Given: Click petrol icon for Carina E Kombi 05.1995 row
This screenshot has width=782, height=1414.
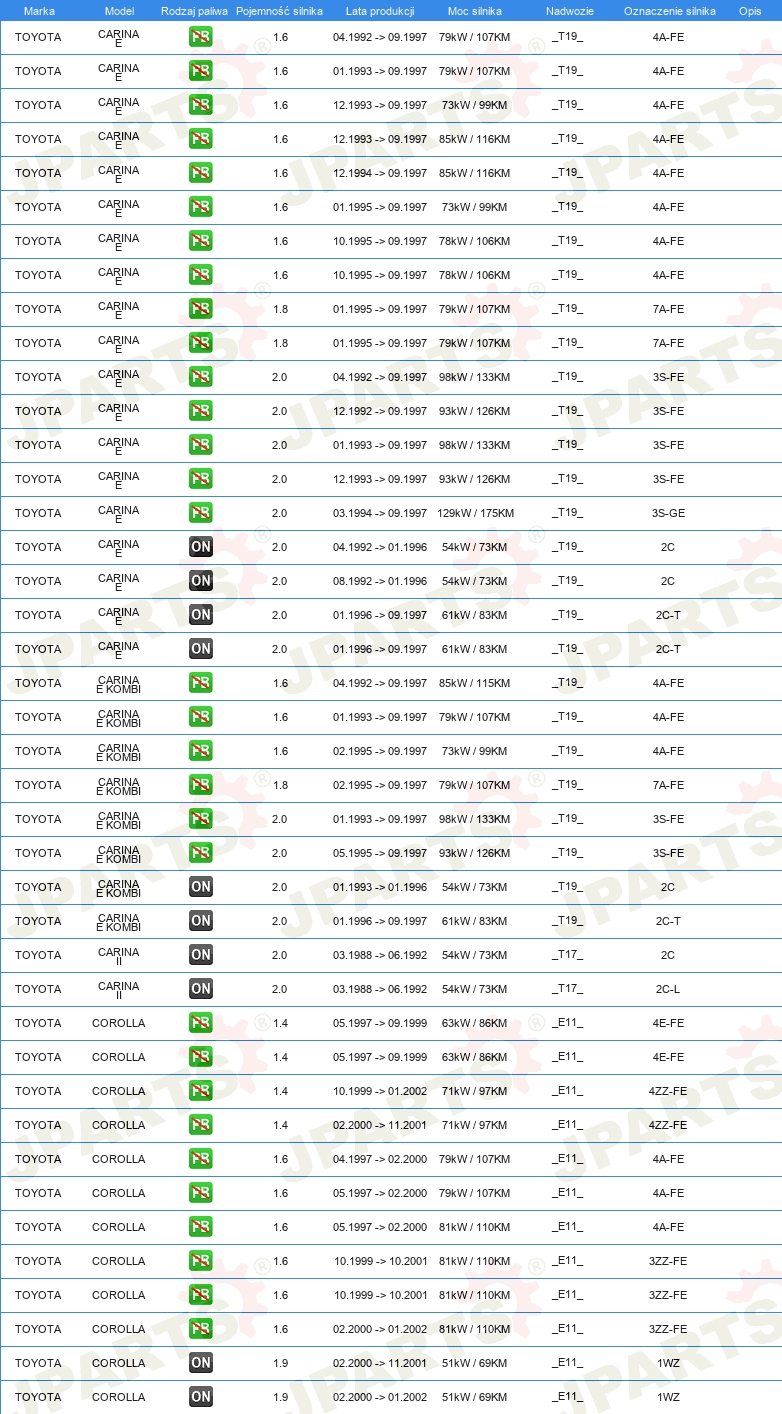Looking at the screenshot, I should pos(200,853).
